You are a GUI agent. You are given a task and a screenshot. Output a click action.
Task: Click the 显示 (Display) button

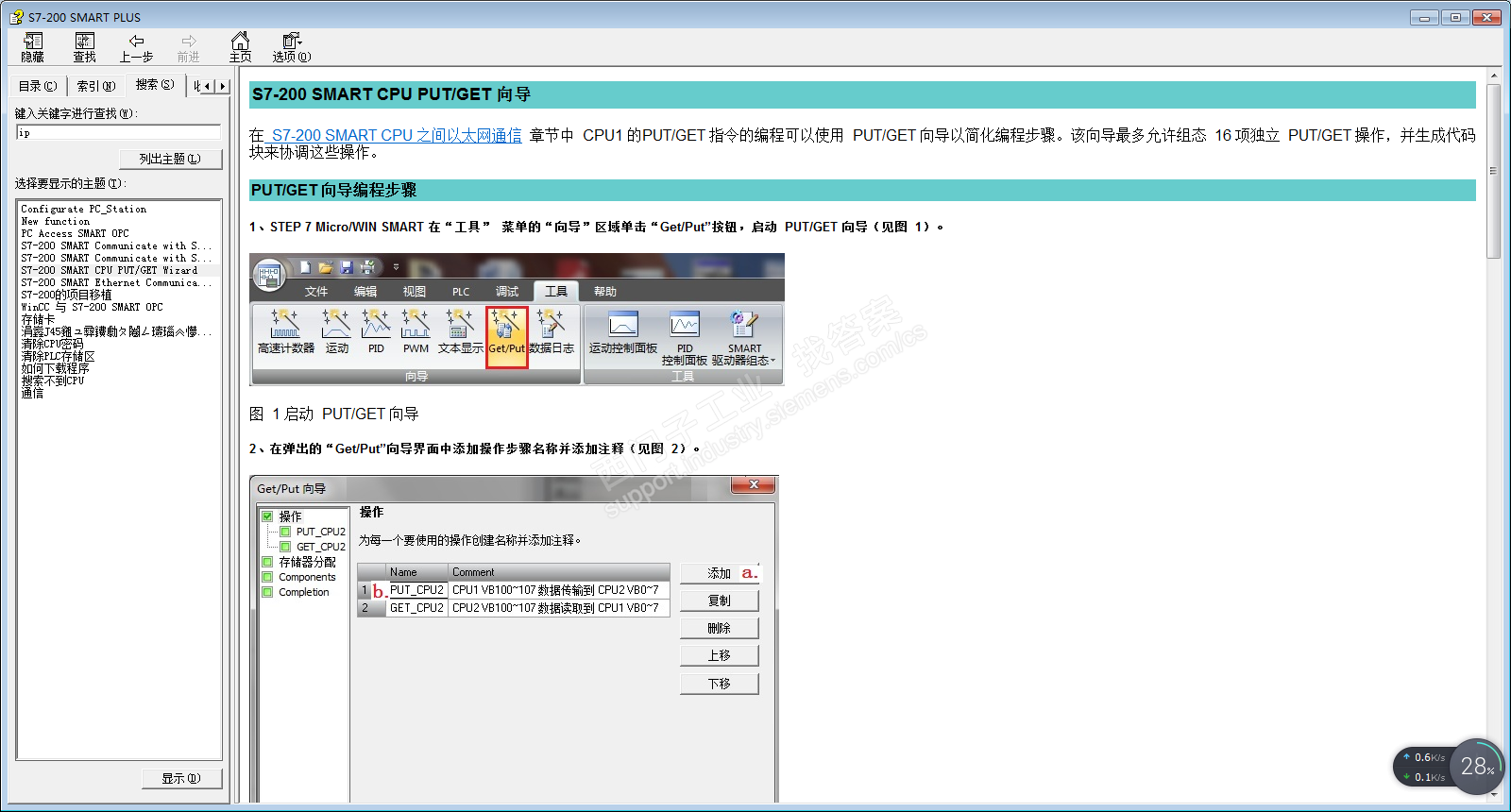tap(180, 779)
